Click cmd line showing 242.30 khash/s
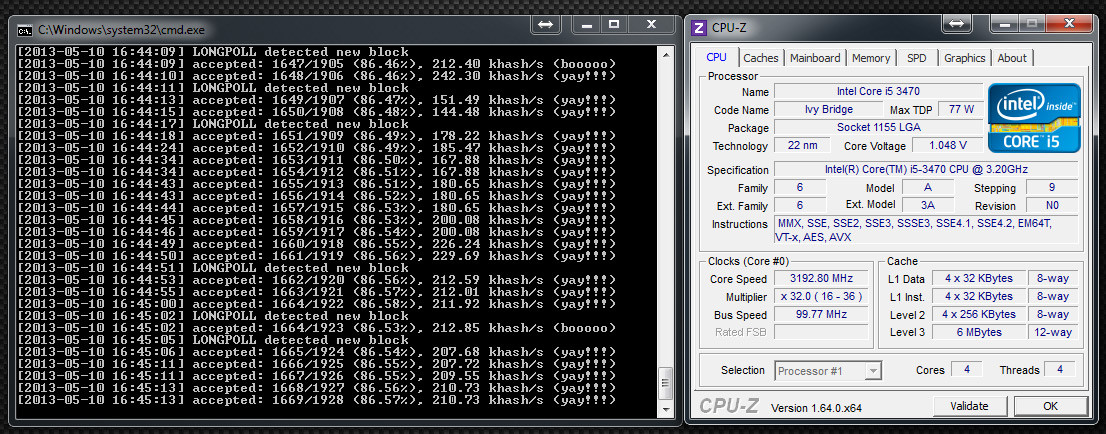The image size is (1106, 434). click(317, 76)
